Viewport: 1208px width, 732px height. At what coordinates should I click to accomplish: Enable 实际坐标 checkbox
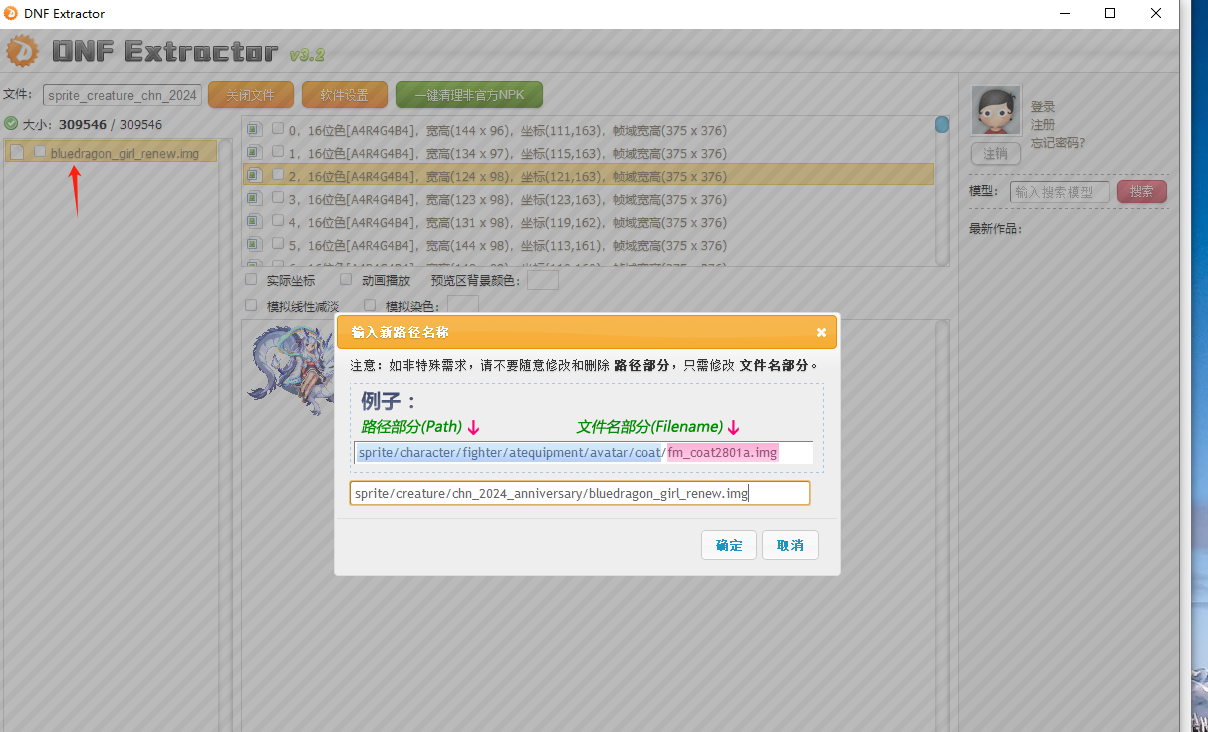251,280
